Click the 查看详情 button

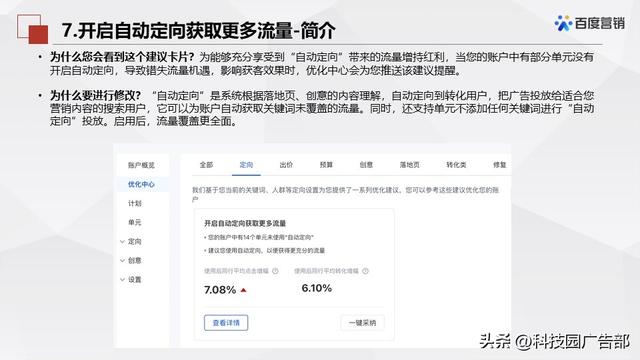226,323
